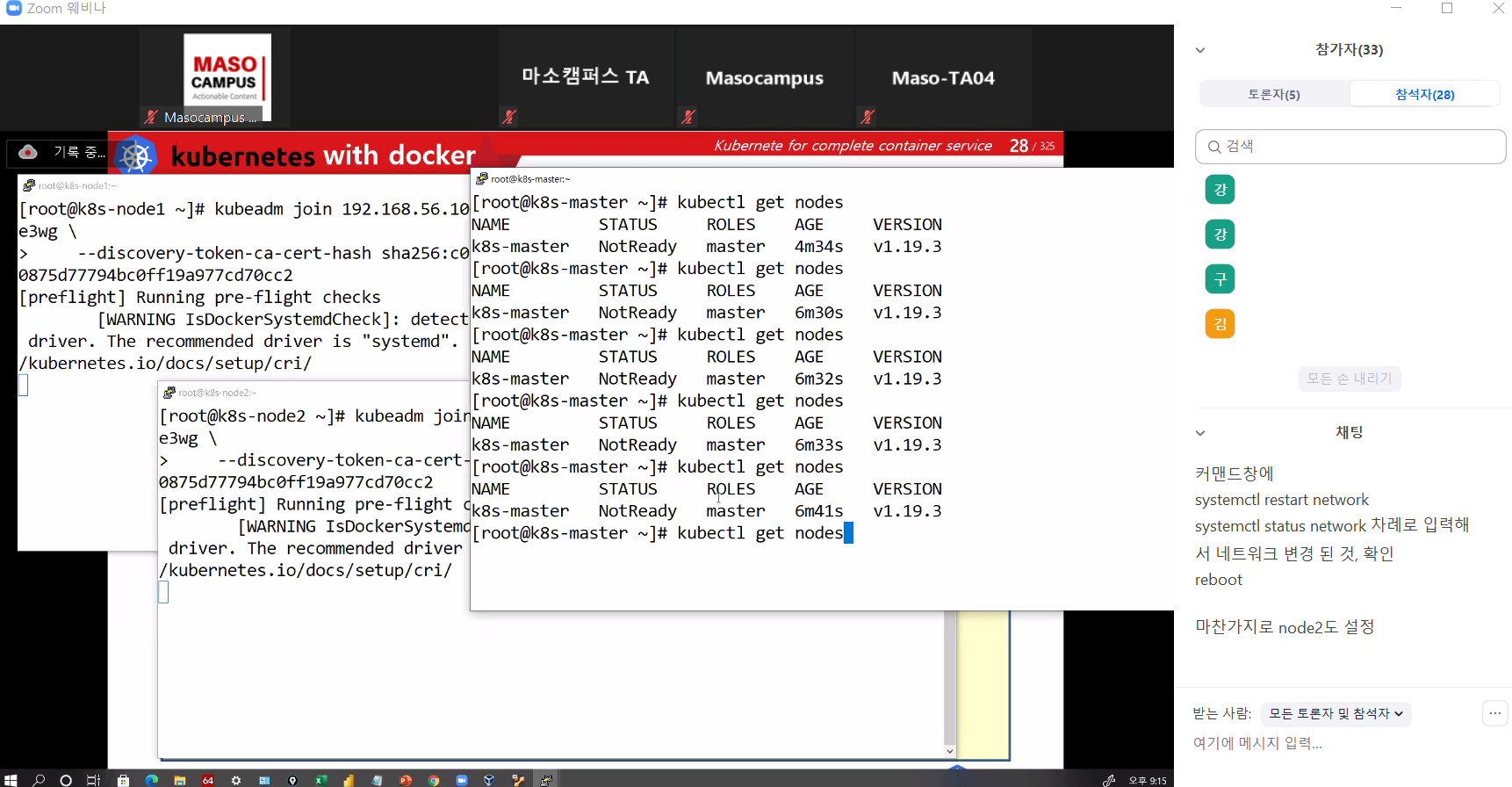Click muted mic icon under Masocampus tile
The width and height of the screenshot is (1512, 787).
pyautogui.click(x=688, y=117)
